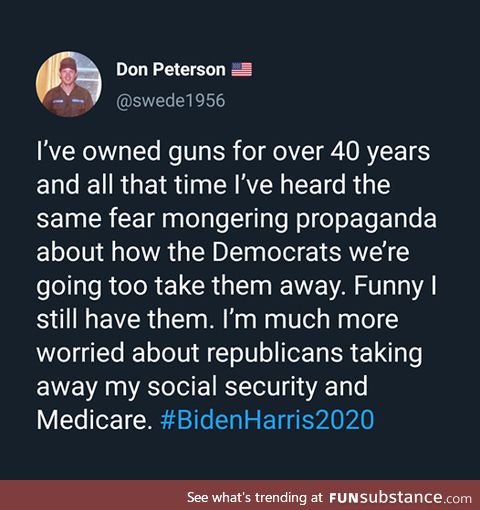Open the @swede1956 handle
This screenshot has width=480, height=510.
(171, 100)
